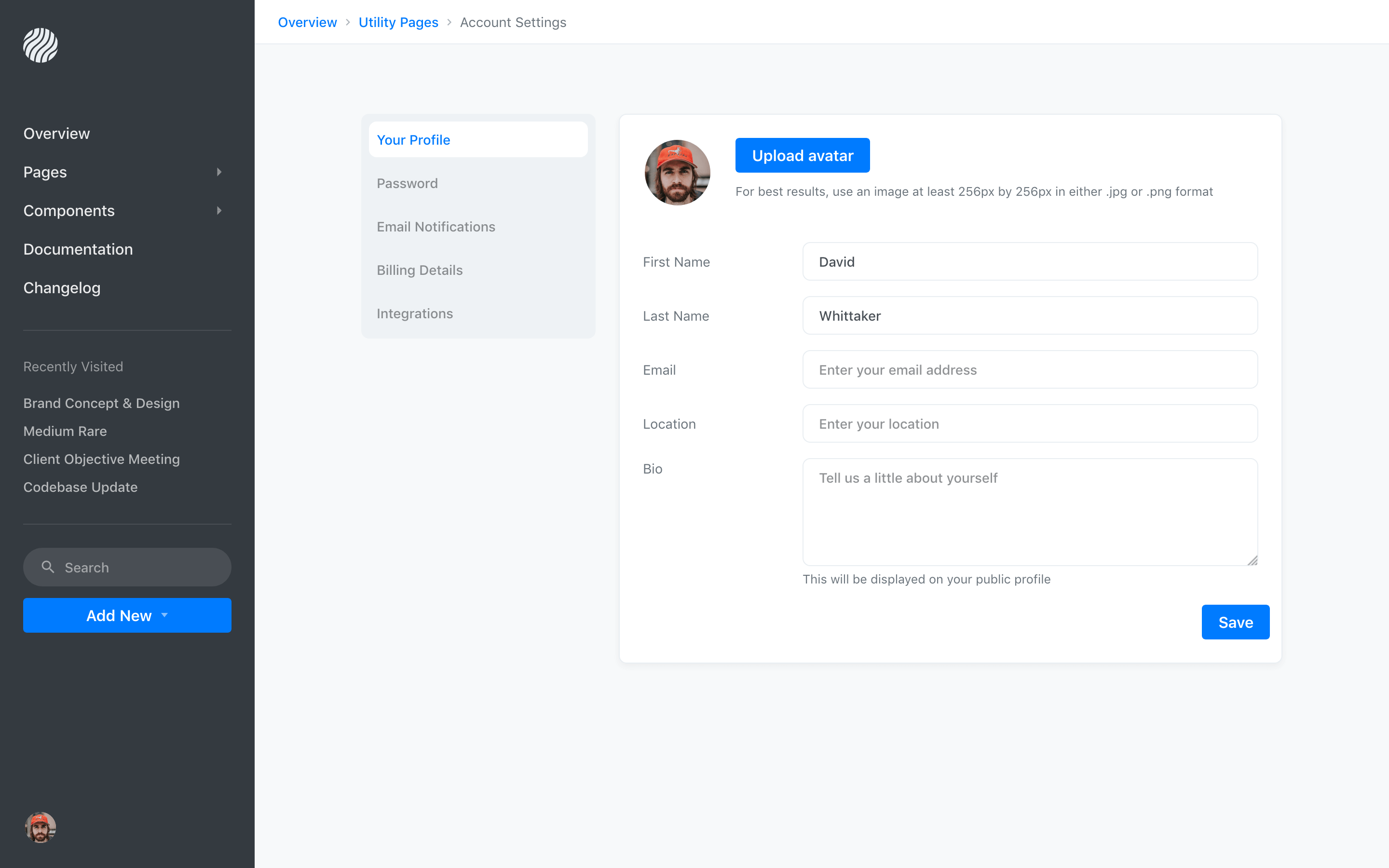Screen dimensions: 1389x868
Task: Expand the Pages section in the sidebar
Action: tap(219, 172)
